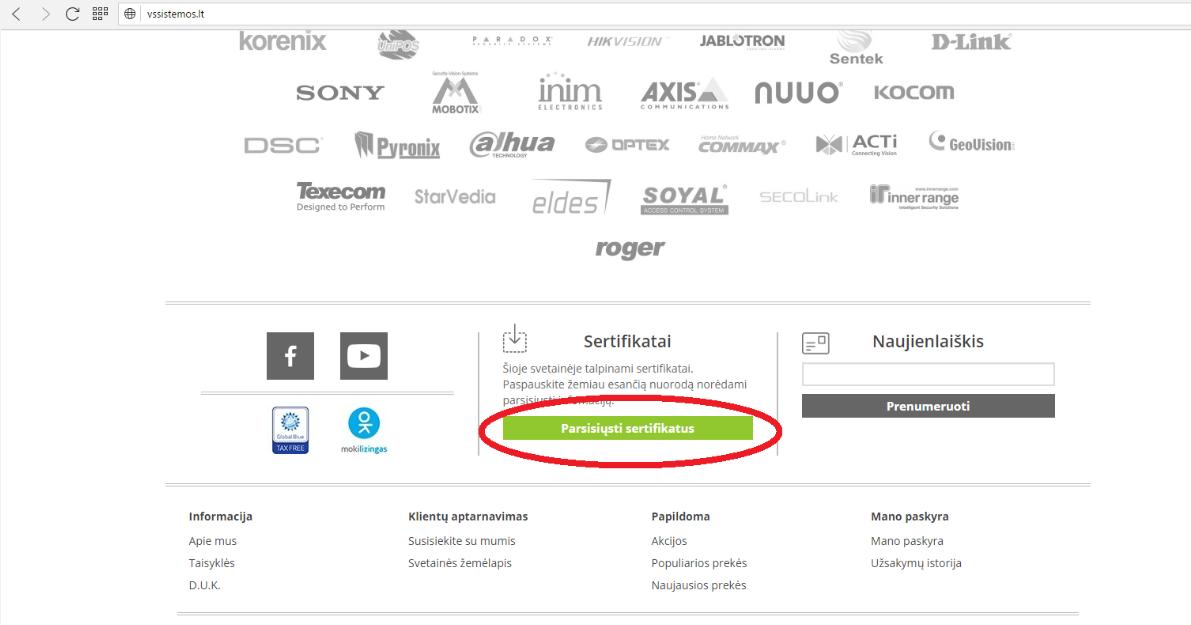The height and width of the screenshot is (625, 1191).
Task: Click the Informacija column heading
Action: tap(220, 516)
